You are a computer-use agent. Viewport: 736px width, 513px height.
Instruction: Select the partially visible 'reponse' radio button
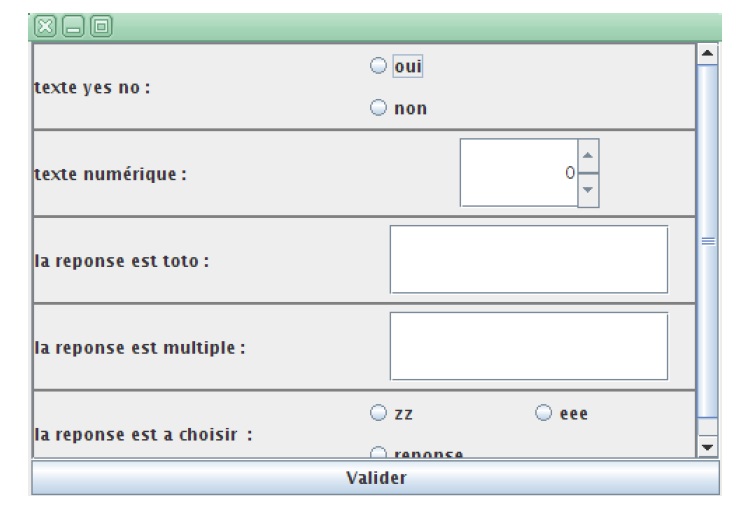tap(378, 452)
